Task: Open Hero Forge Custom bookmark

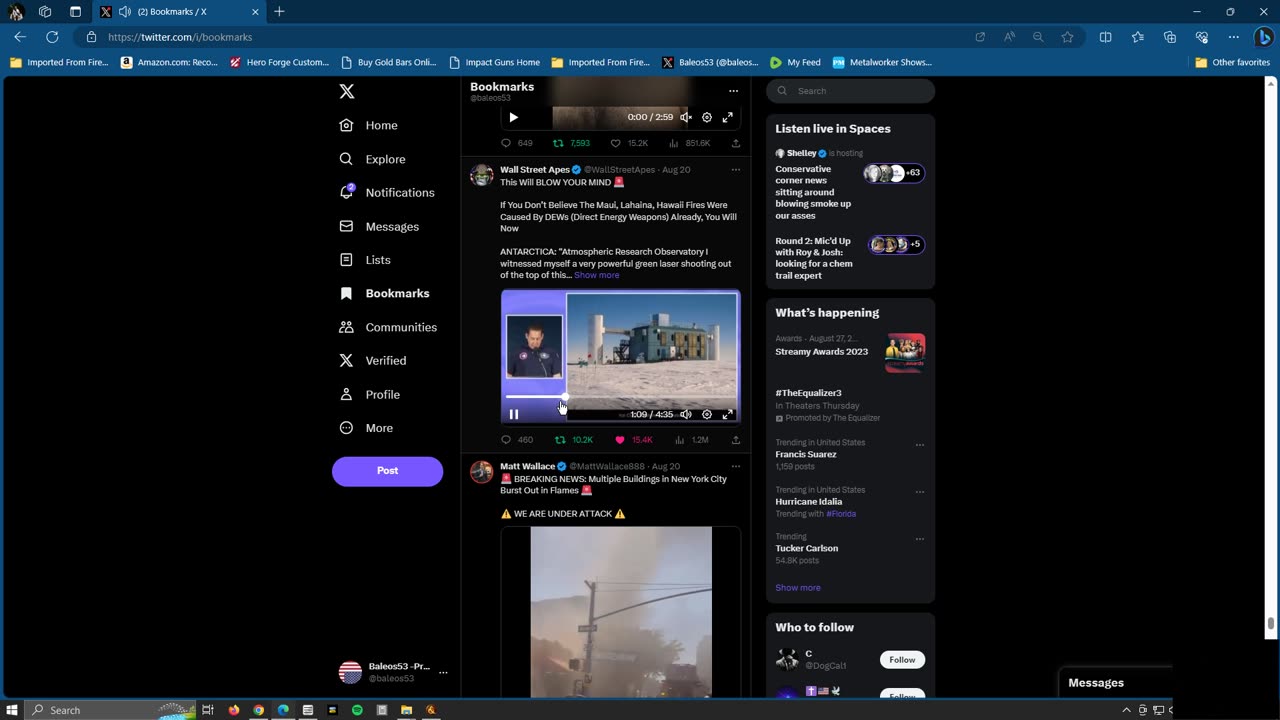Action: (x=279, y=62)
